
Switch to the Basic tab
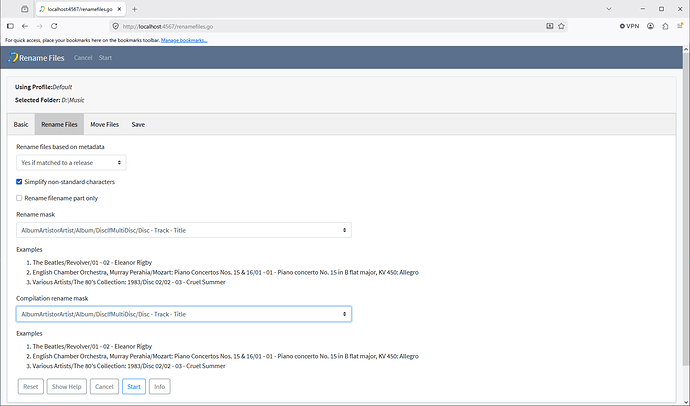click(x=21, y=124)
